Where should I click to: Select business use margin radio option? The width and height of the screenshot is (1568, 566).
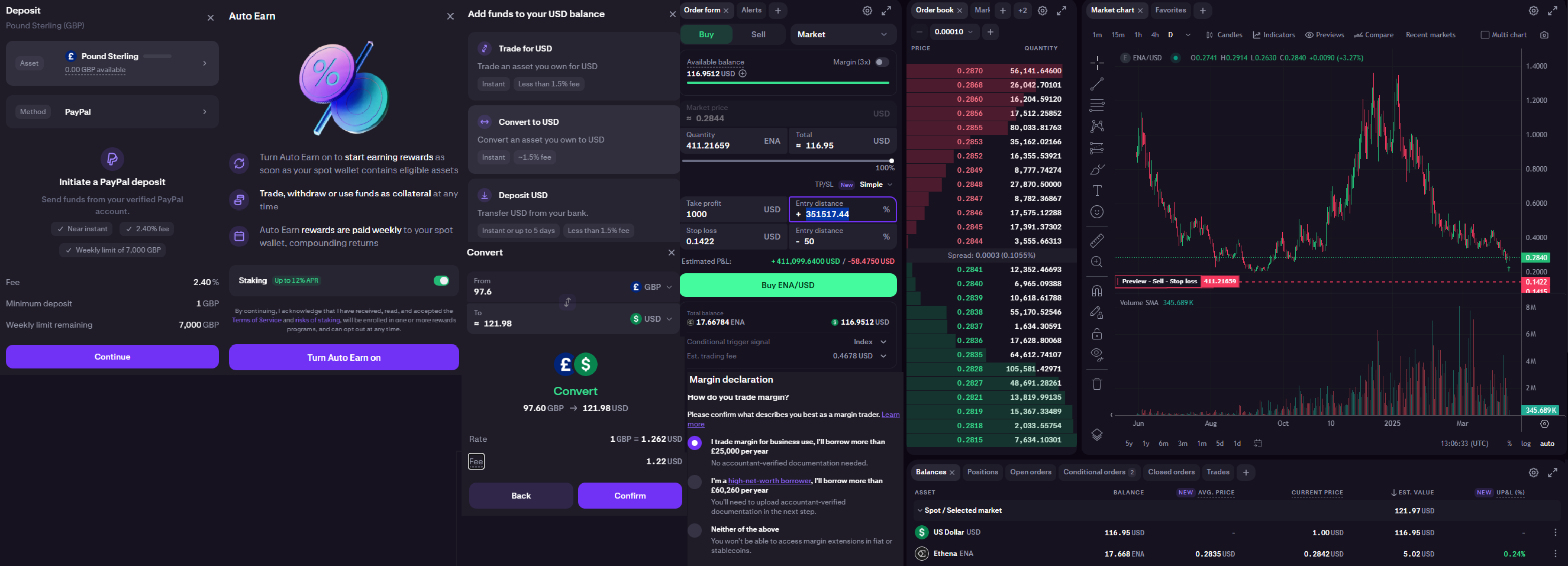(x=695, y=443)
